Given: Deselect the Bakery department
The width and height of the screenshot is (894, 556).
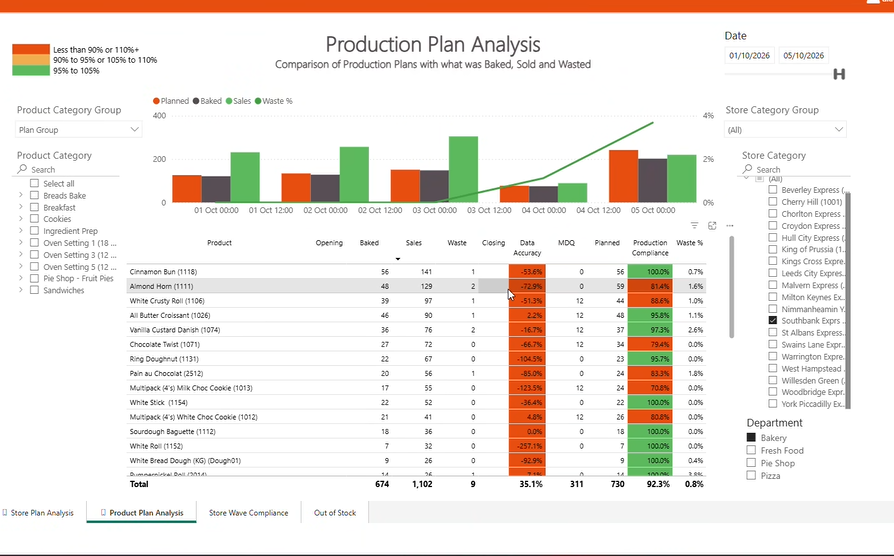Looking at the screenshot, I should (751, 437).
